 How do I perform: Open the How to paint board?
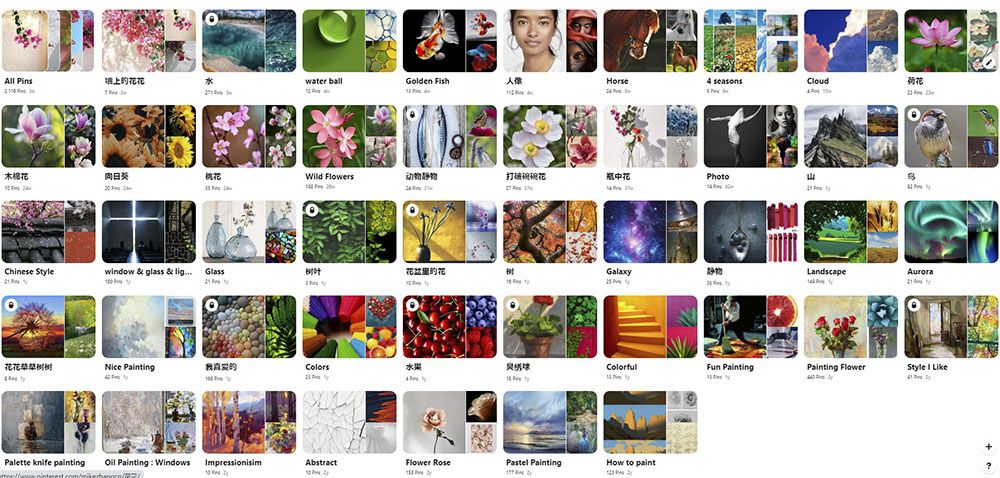[650, 422]
